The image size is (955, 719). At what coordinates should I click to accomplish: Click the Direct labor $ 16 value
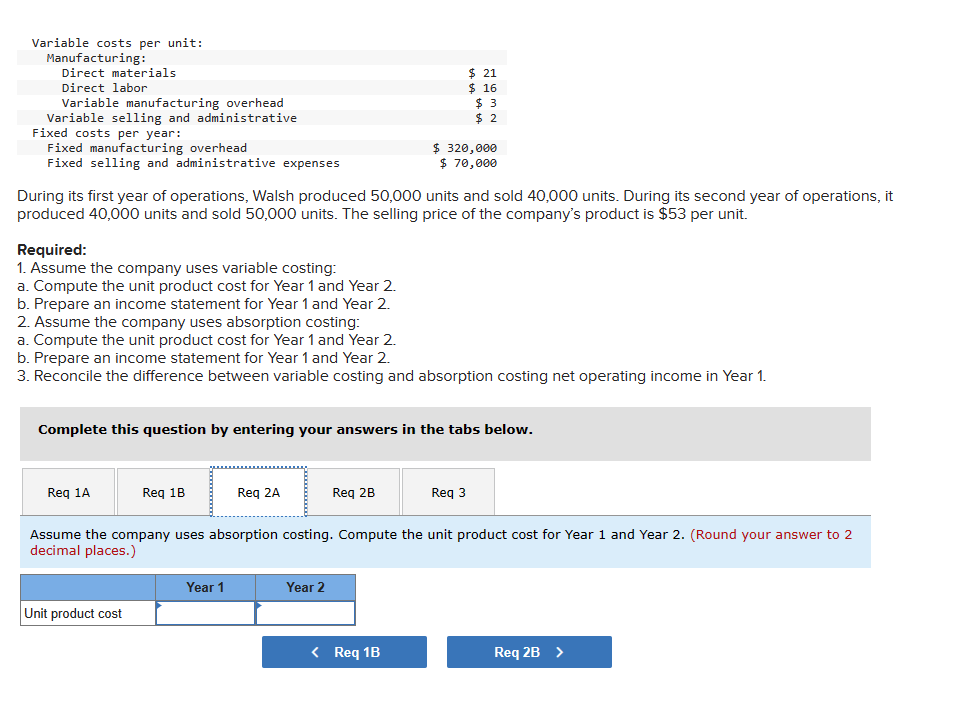(482, 88)
